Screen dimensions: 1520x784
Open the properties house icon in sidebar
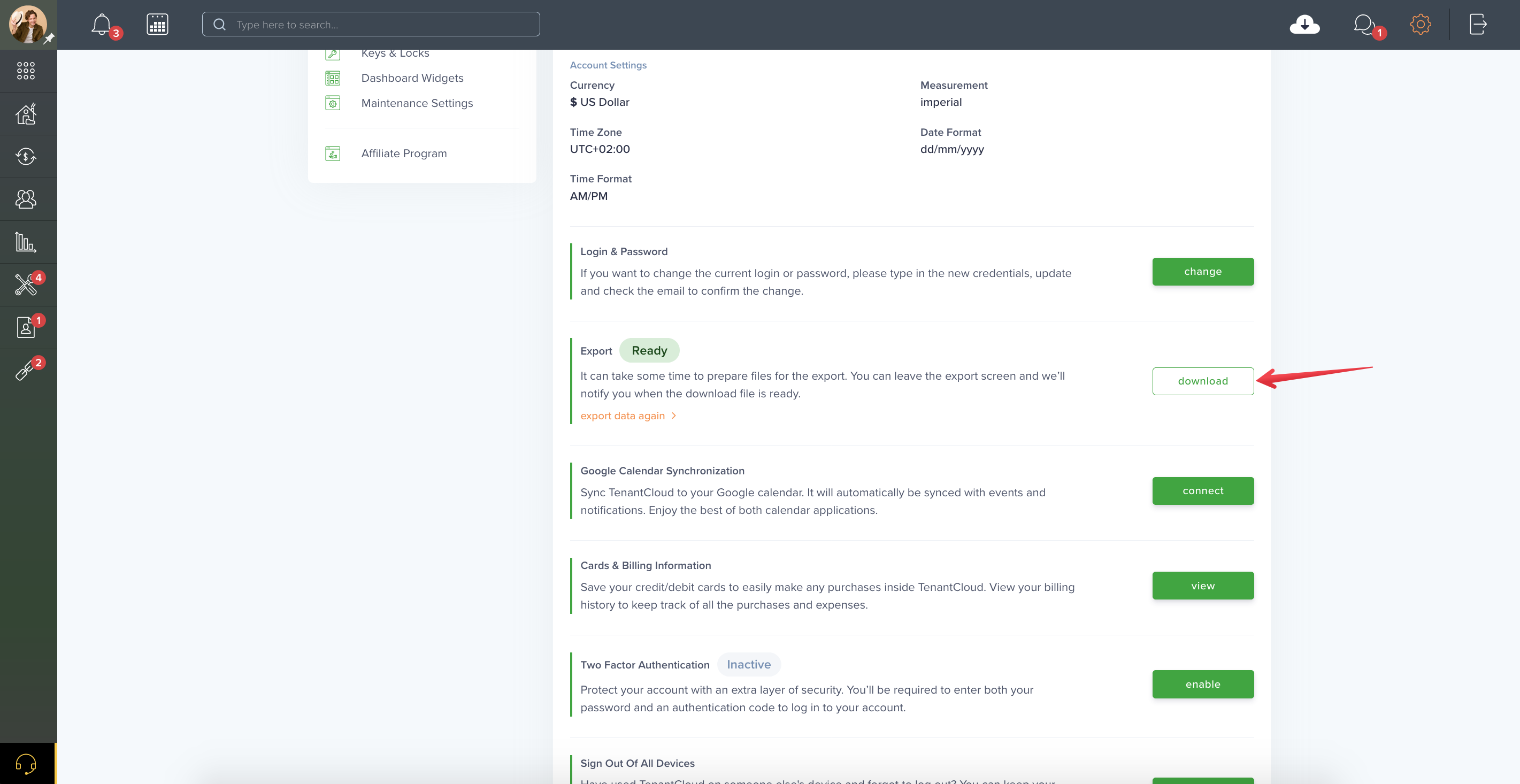click(26, 114)
